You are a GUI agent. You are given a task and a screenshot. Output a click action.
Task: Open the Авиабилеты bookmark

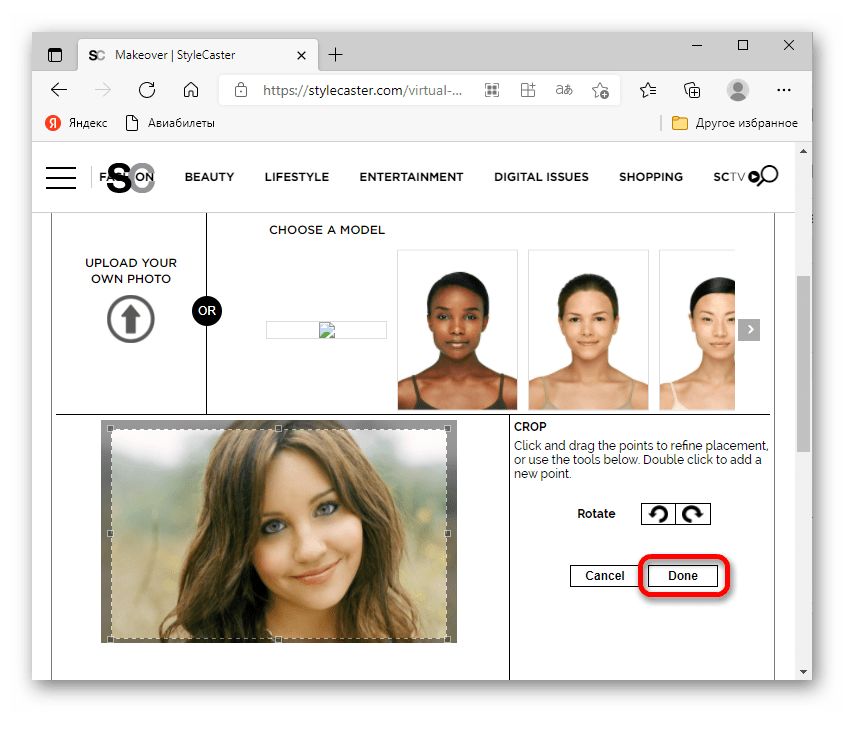170,123
